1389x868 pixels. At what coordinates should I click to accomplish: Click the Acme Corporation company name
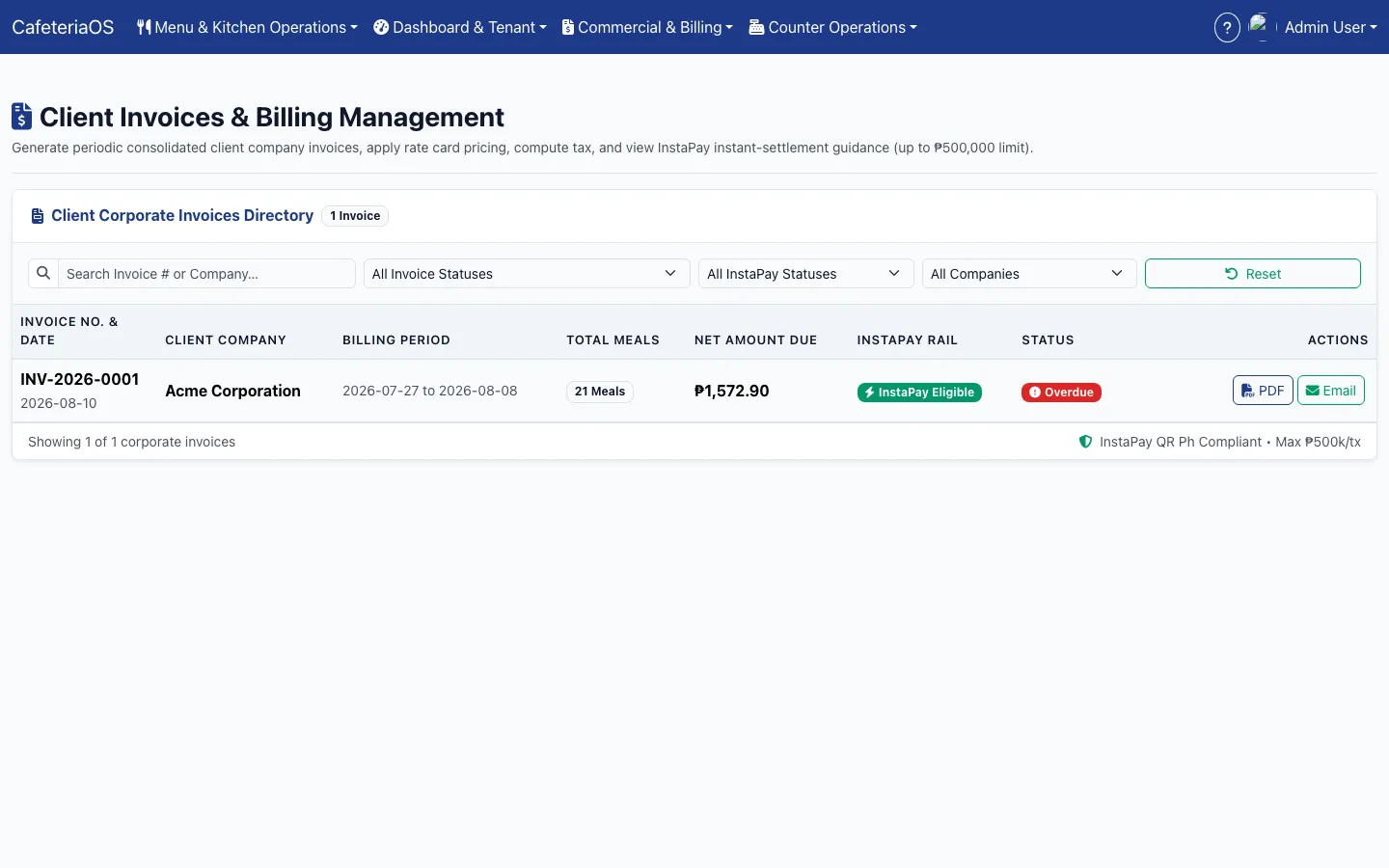tap(232, 392)
